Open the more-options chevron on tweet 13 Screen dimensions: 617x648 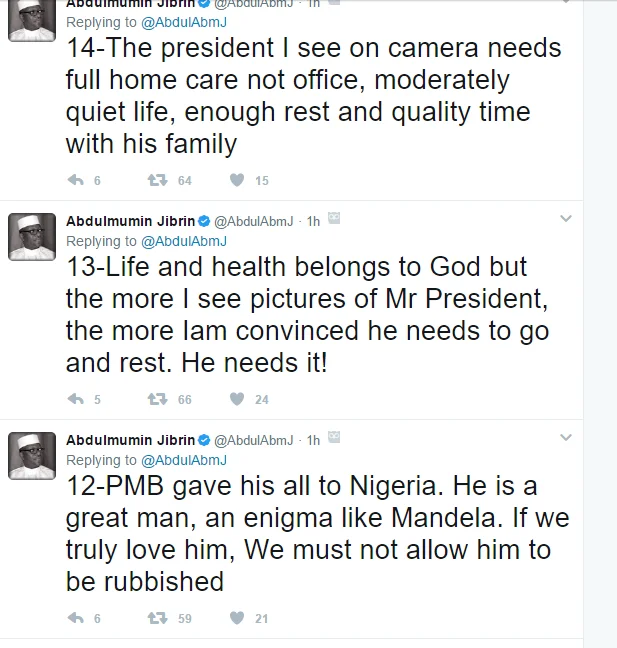(x=565, y=219)
